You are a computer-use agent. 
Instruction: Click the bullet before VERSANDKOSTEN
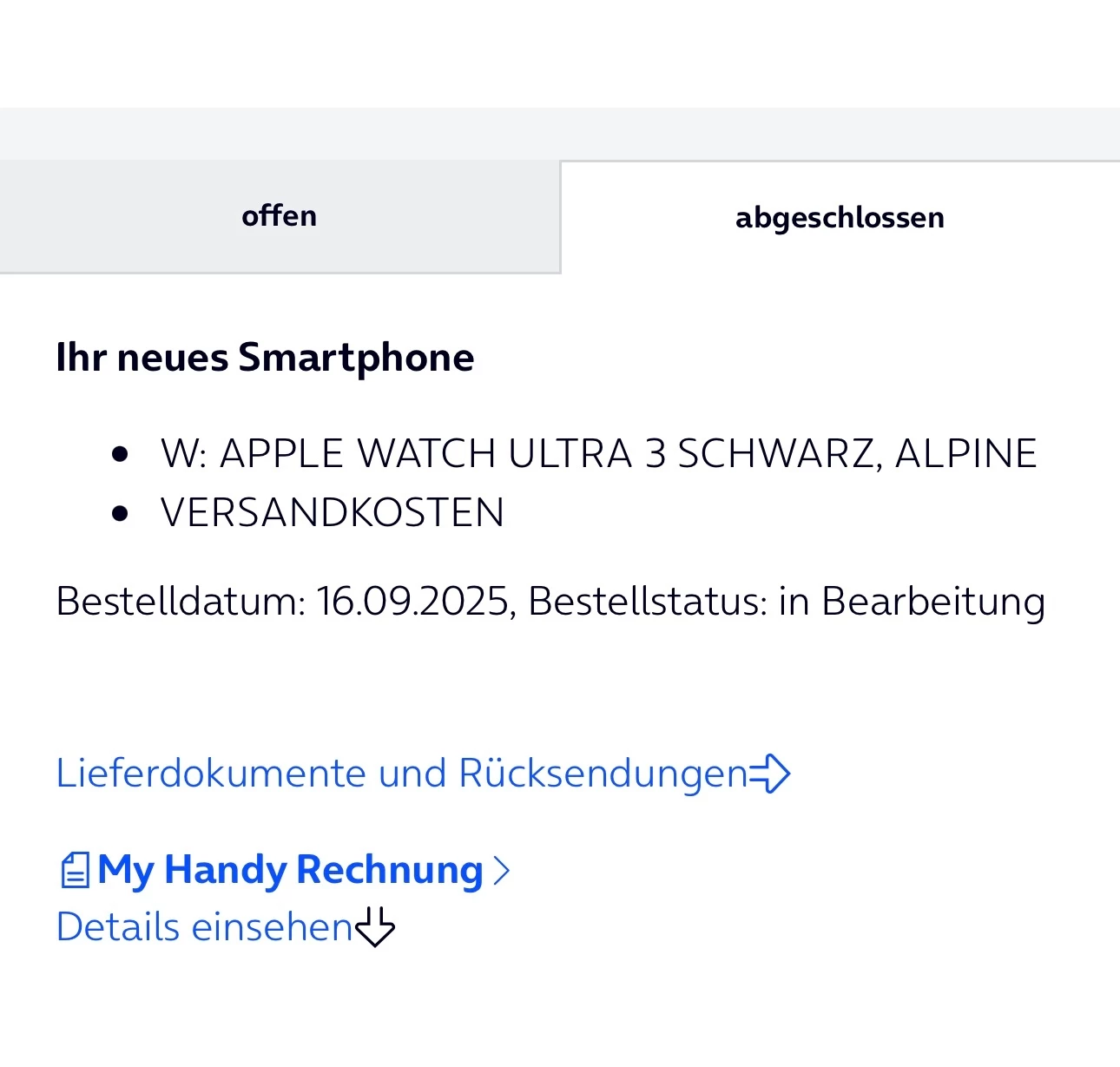(121, 513)
